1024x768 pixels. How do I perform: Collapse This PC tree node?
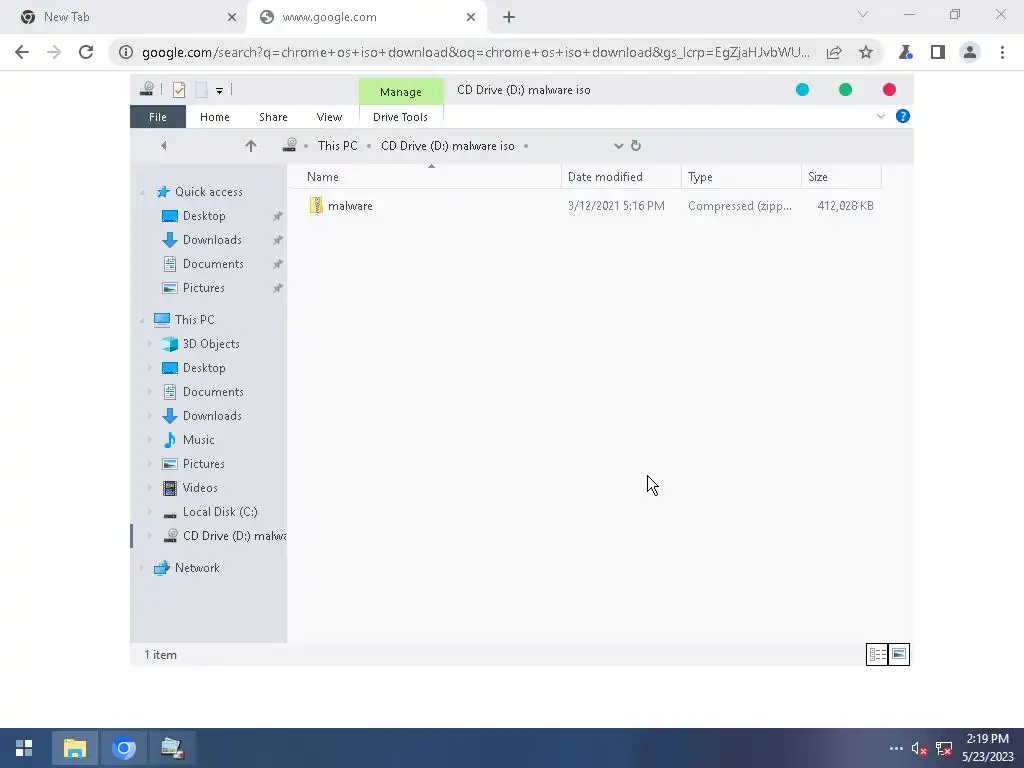142,320
